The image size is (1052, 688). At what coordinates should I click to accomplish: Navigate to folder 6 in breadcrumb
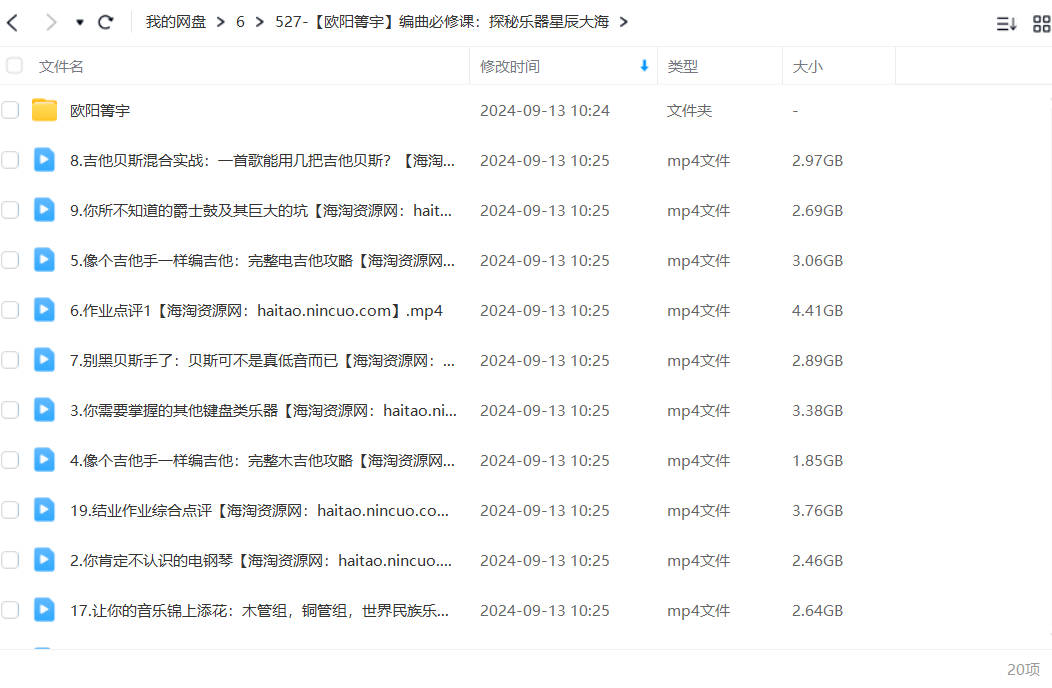[x=240, y=22]
